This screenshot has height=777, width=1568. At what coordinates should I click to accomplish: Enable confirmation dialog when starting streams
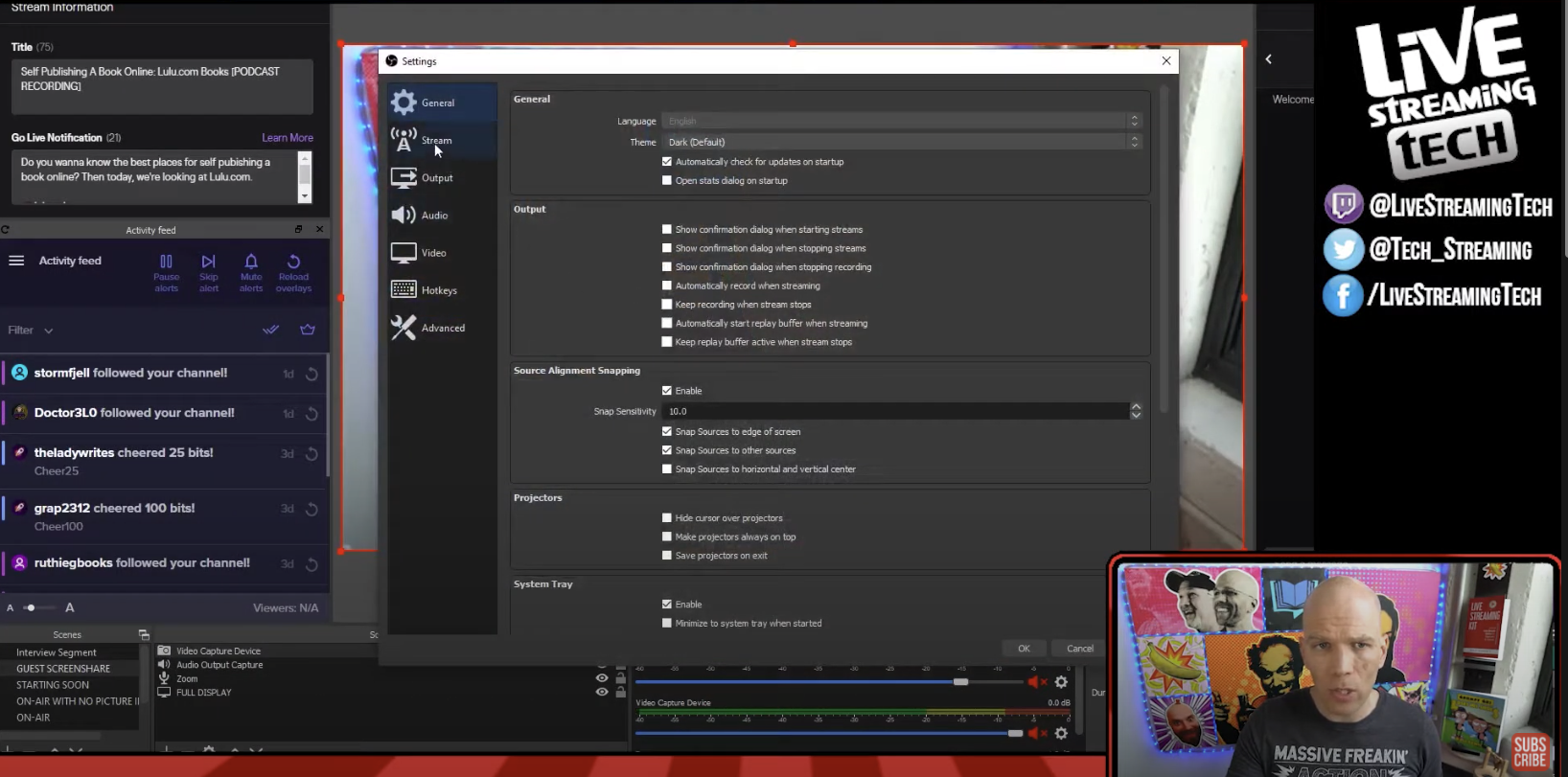(x=667, y=230)
